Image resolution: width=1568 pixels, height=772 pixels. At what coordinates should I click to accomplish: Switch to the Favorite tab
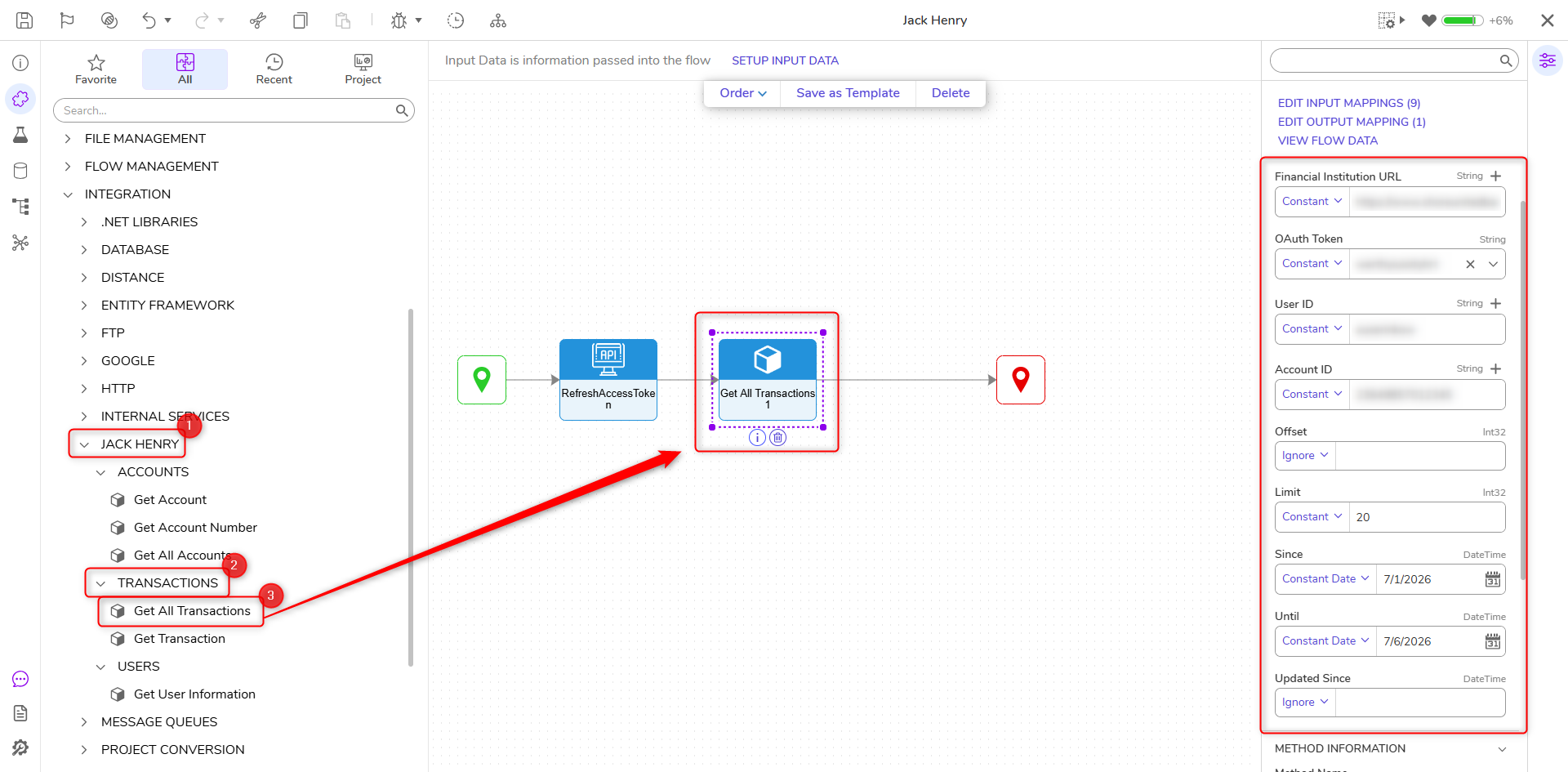pyautogui.click(x=96, y=69)
